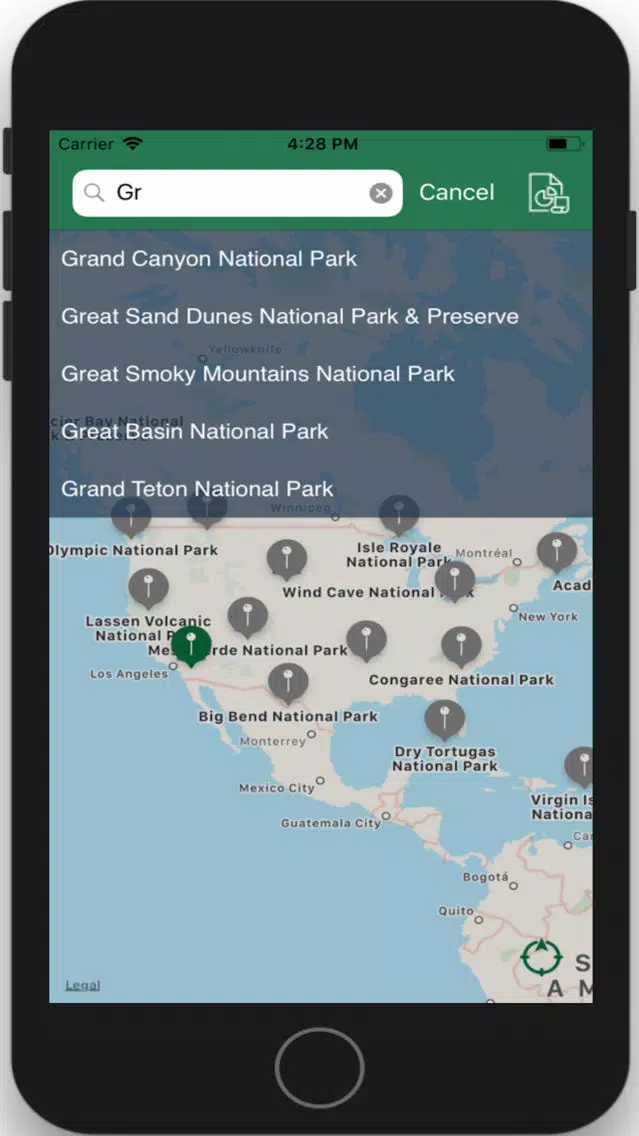This screenshot has height=1136, width=639.
Task: Tap the Cancel search button
Action: point(456,192)
